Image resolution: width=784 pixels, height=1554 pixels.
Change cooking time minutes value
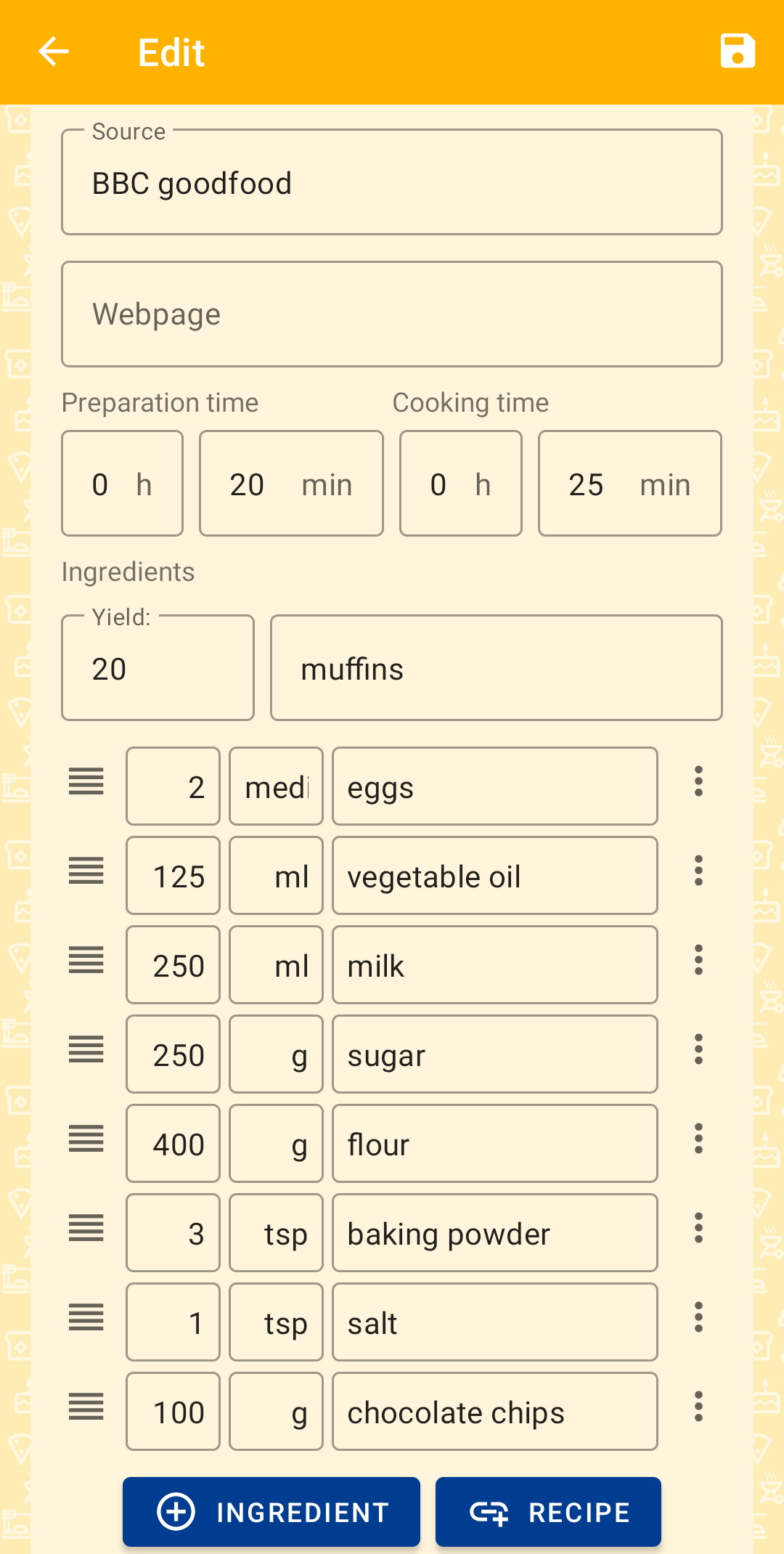(x=629, y=484)
